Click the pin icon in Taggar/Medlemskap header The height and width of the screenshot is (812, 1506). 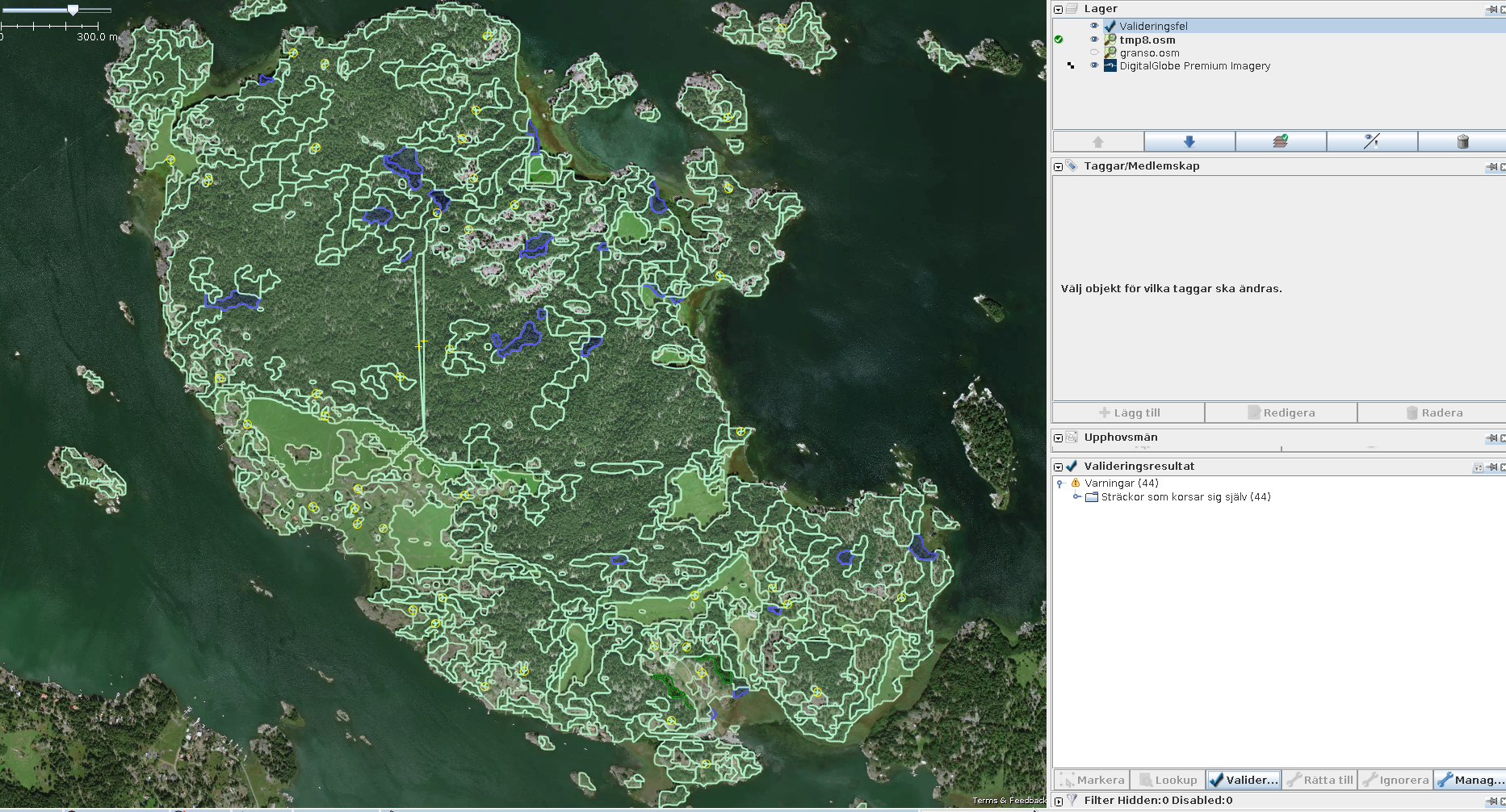pyautogui.click(x=1491, y=166)
